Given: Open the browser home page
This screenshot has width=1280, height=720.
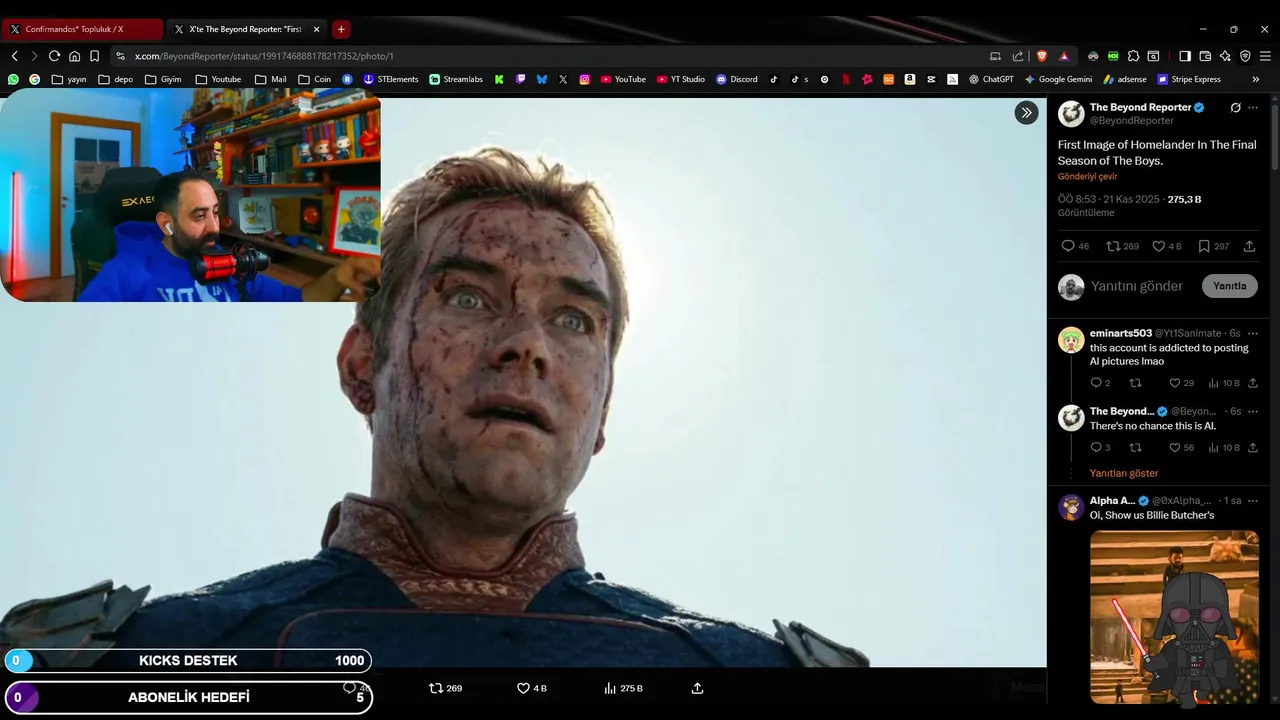Looking at the screenshot, I should pos(74,56).
